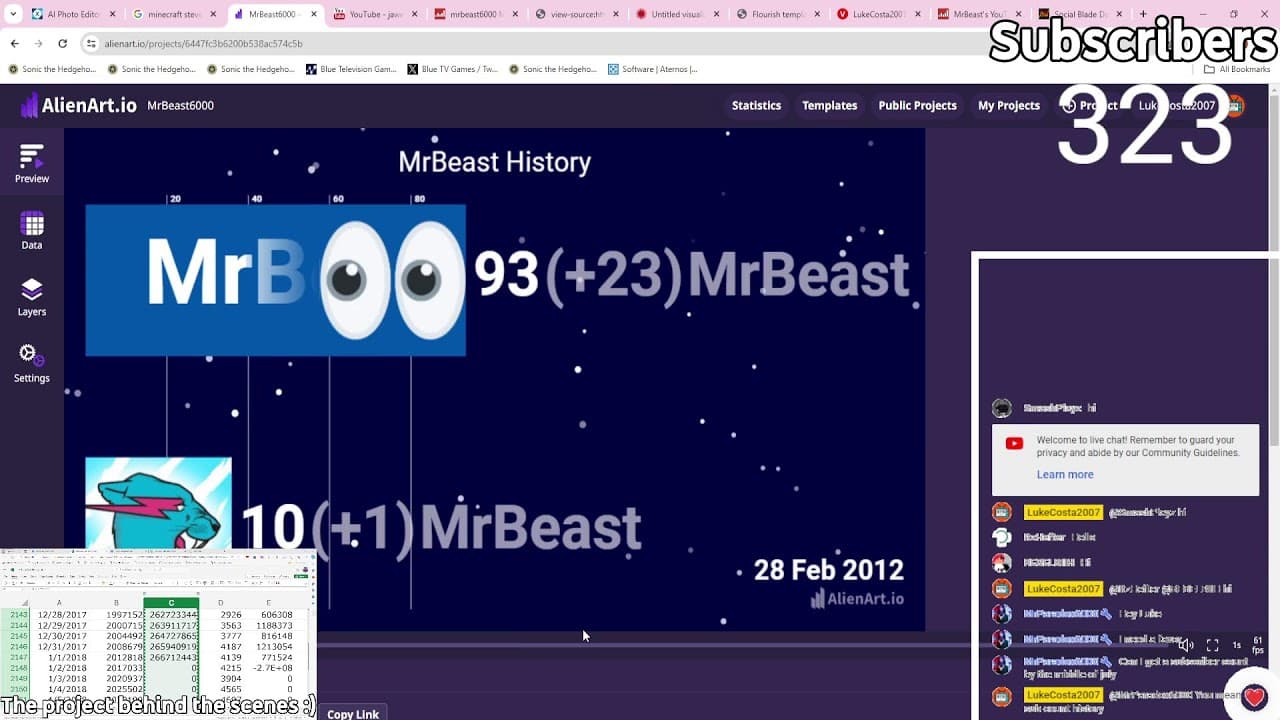Open a new browser tab
The image size is (1280, 720).
coord(1143,14)
